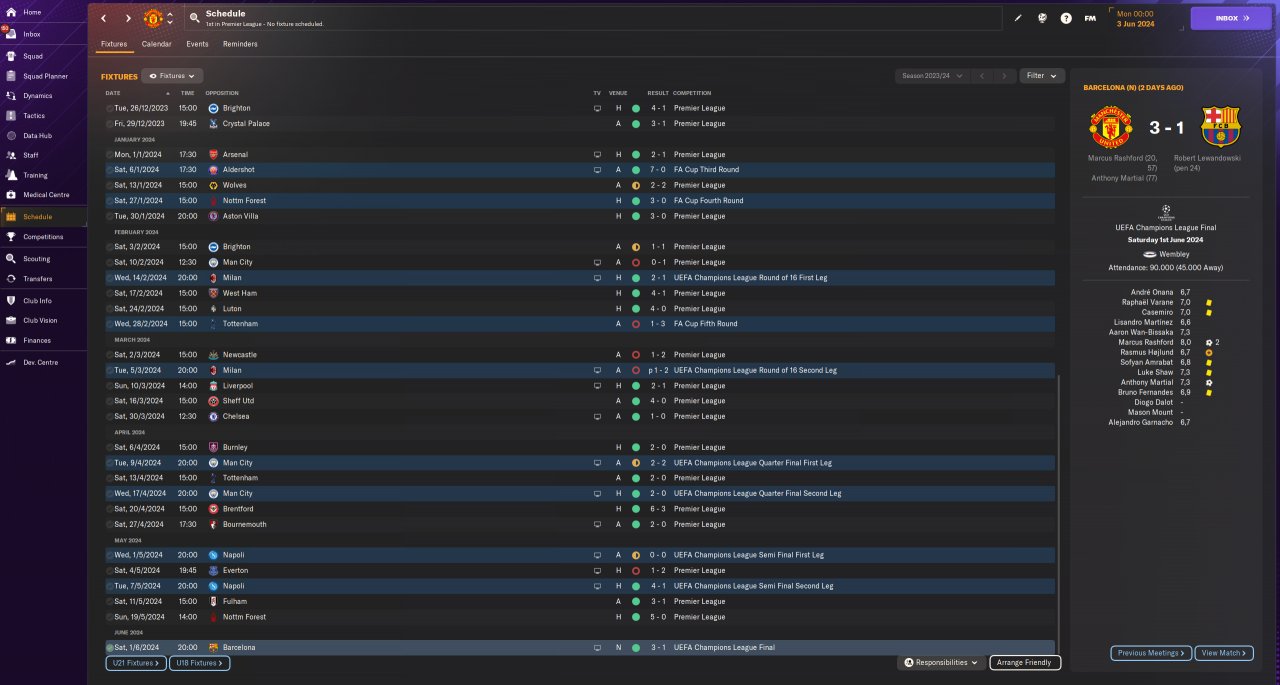Viewport: 1280px width, 685px height.
Task: Click the help question mark icon
Action: point(1066,18)
